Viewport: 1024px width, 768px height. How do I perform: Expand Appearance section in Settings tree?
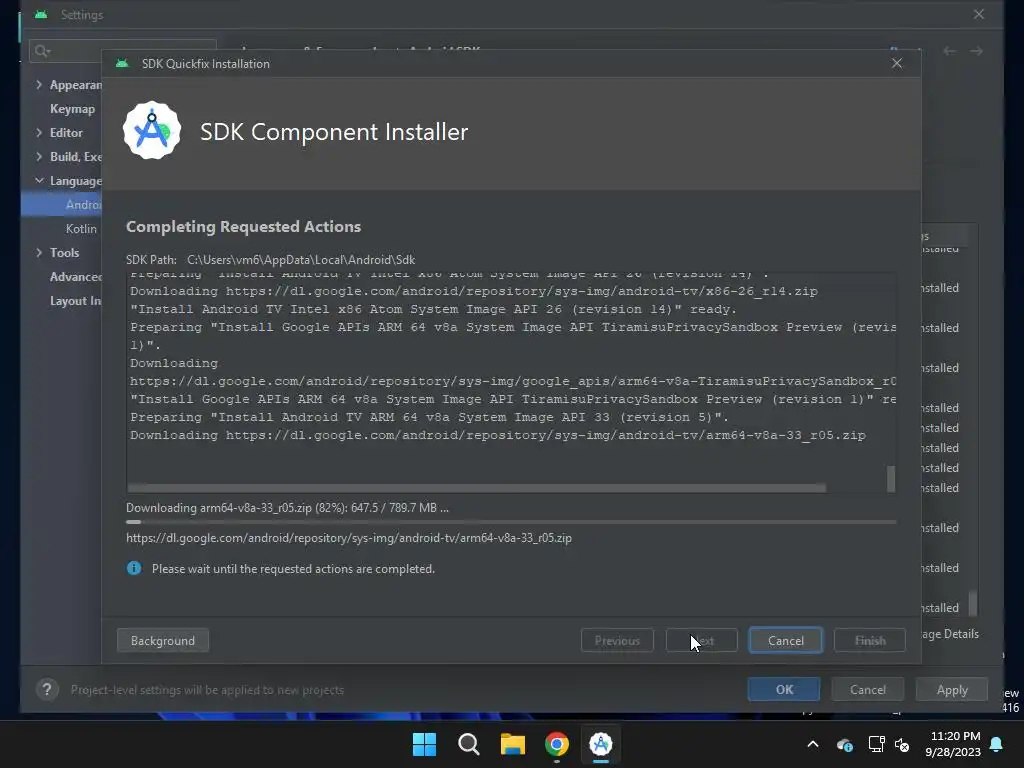click(x=39, y=85)
